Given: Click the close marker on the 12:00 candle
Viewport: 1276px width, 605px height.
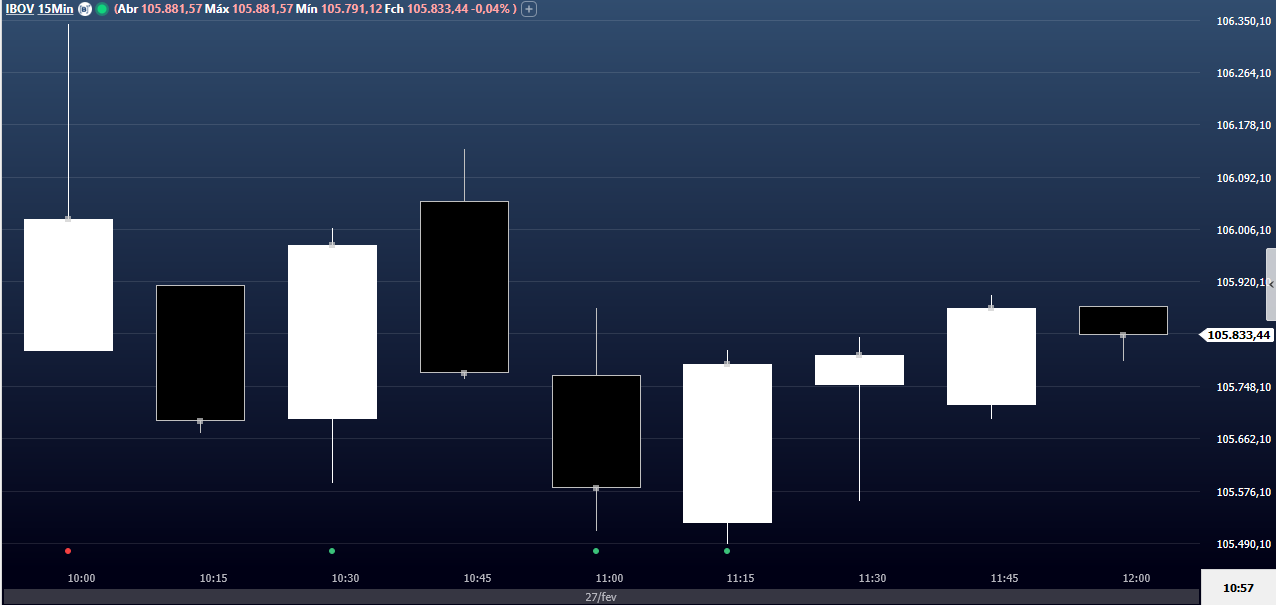Looking at the screenshot, I should click(1123, 335).
